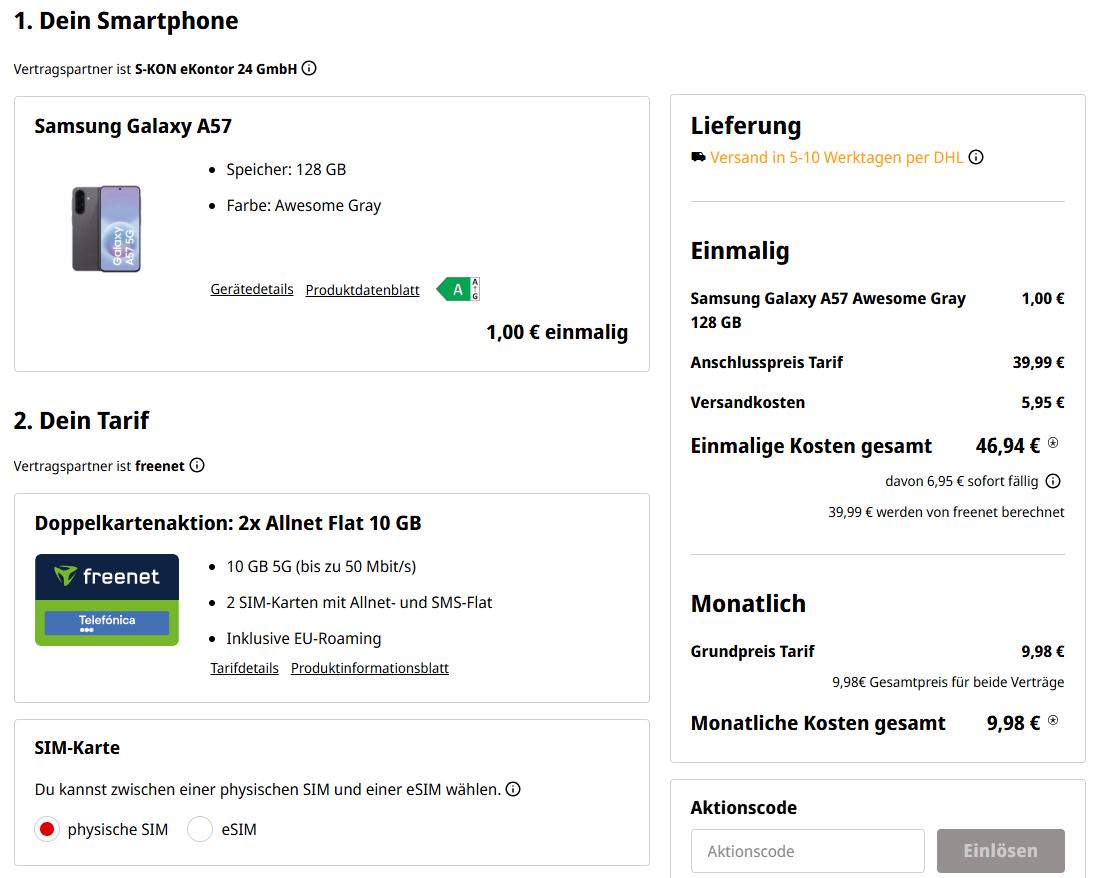Click the 'Lieferung' heading
The height and width of the screenshot is (878, 1096).
tap(746, 126)
